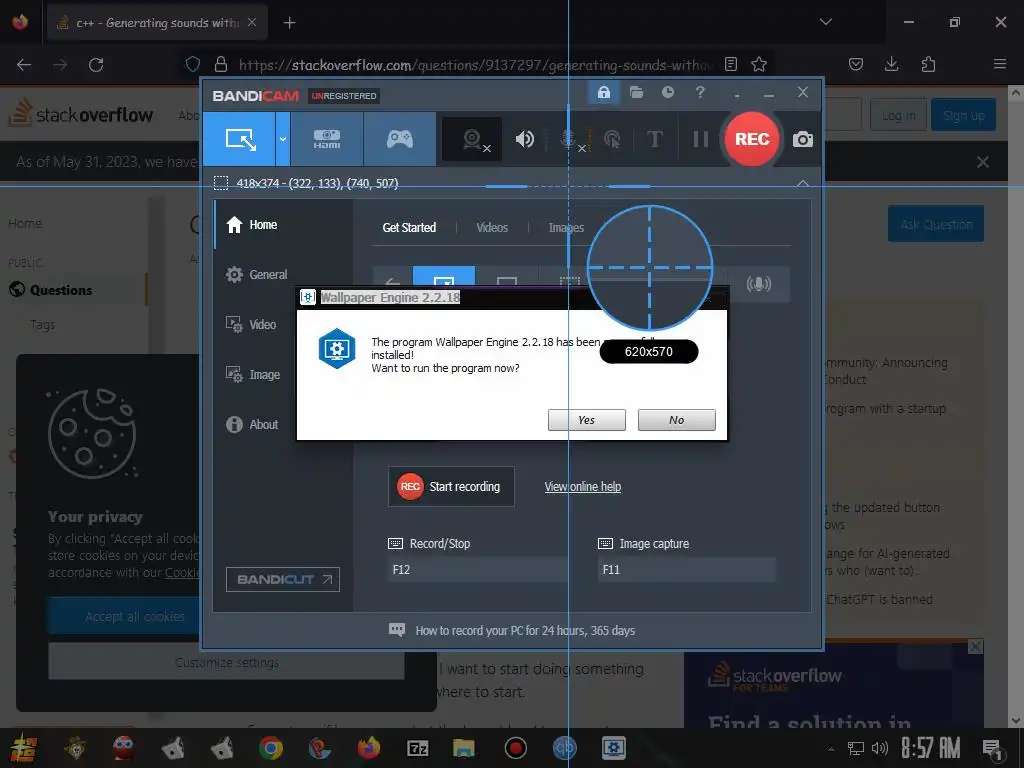Select HDMI device recording mode
This screenshot has height=768, width=1024.
point(327,139)
